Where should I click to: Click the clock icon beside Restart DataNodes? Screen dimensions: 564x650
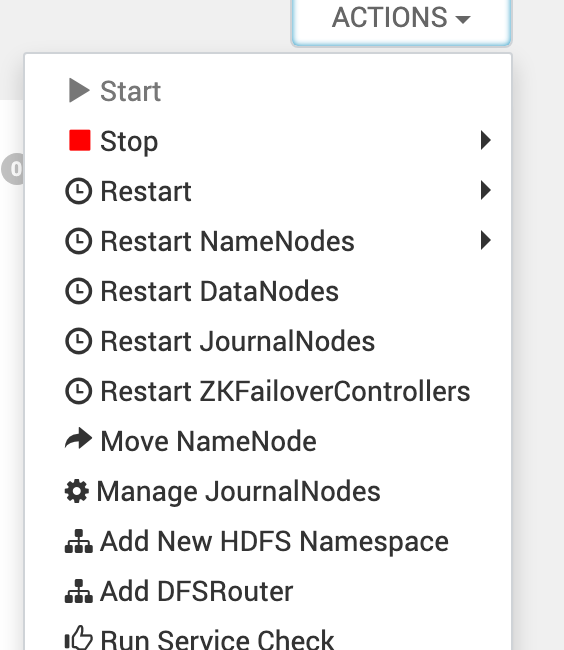tap(78, 291)
